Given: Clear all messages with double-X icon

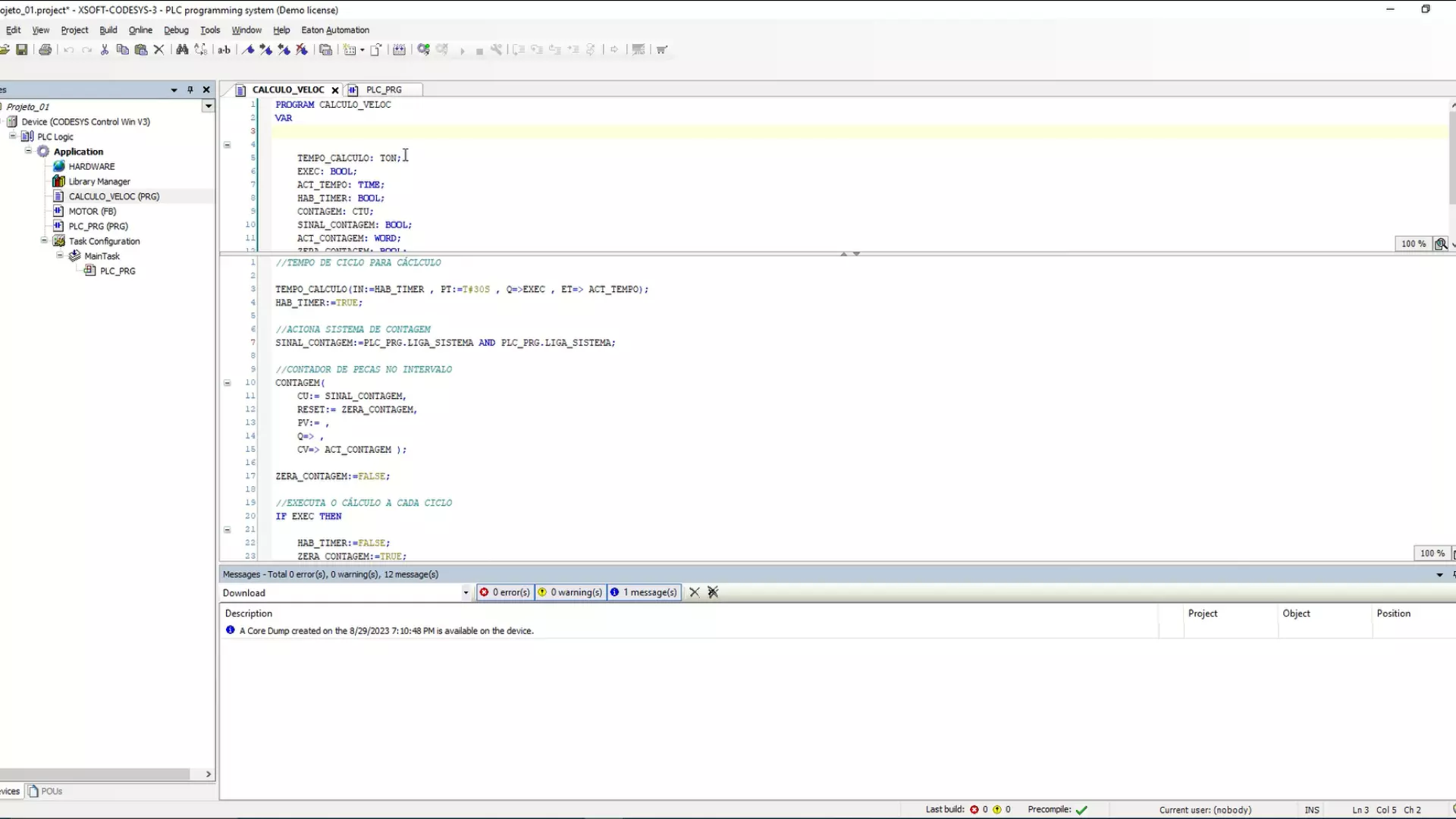Looking at the screenshot, I should coord(713,592).
